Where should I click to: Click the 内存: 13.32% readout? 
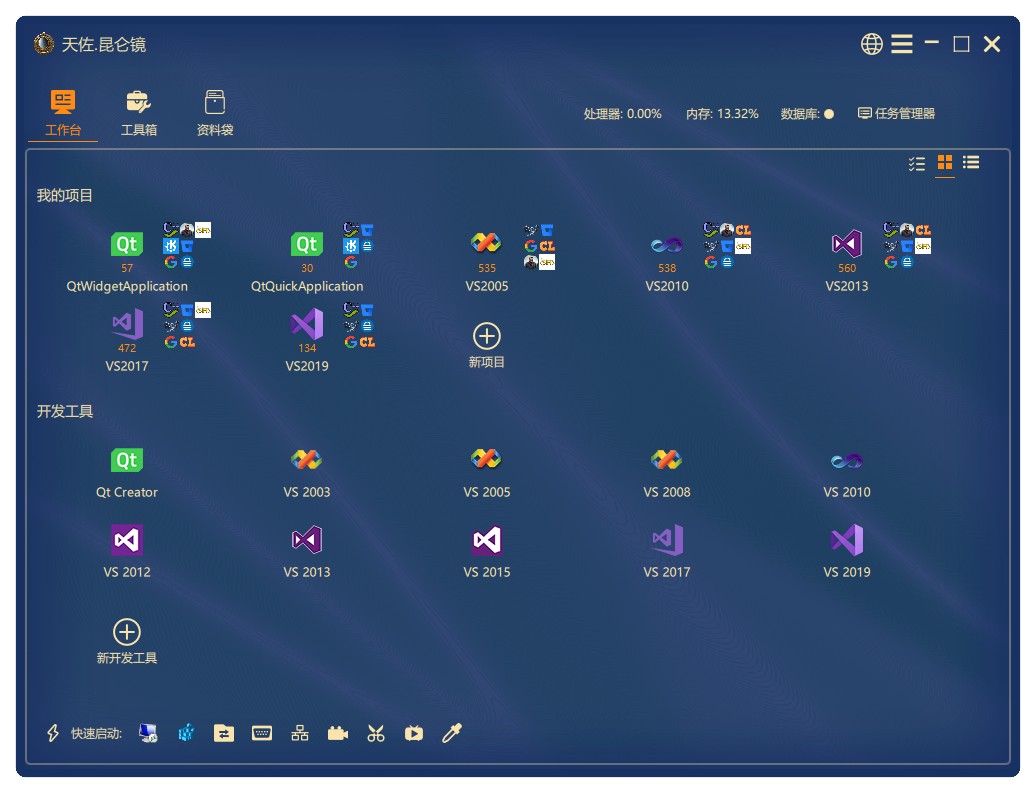click(722, 114)
